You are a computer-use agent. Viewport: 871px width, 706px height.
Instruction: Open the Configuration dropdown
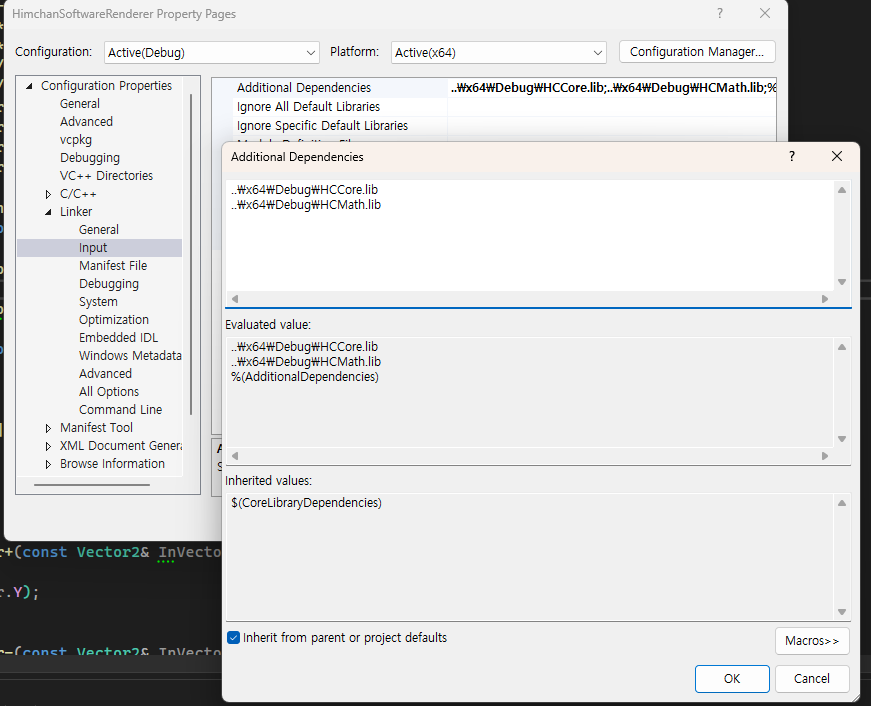coord(211,52)
